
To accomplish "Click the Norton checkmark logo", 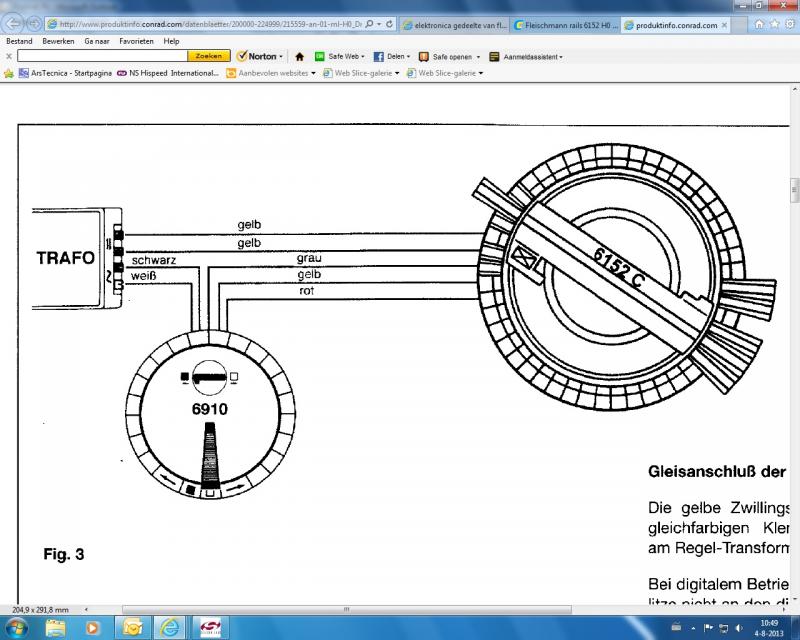I will (242, 56).
